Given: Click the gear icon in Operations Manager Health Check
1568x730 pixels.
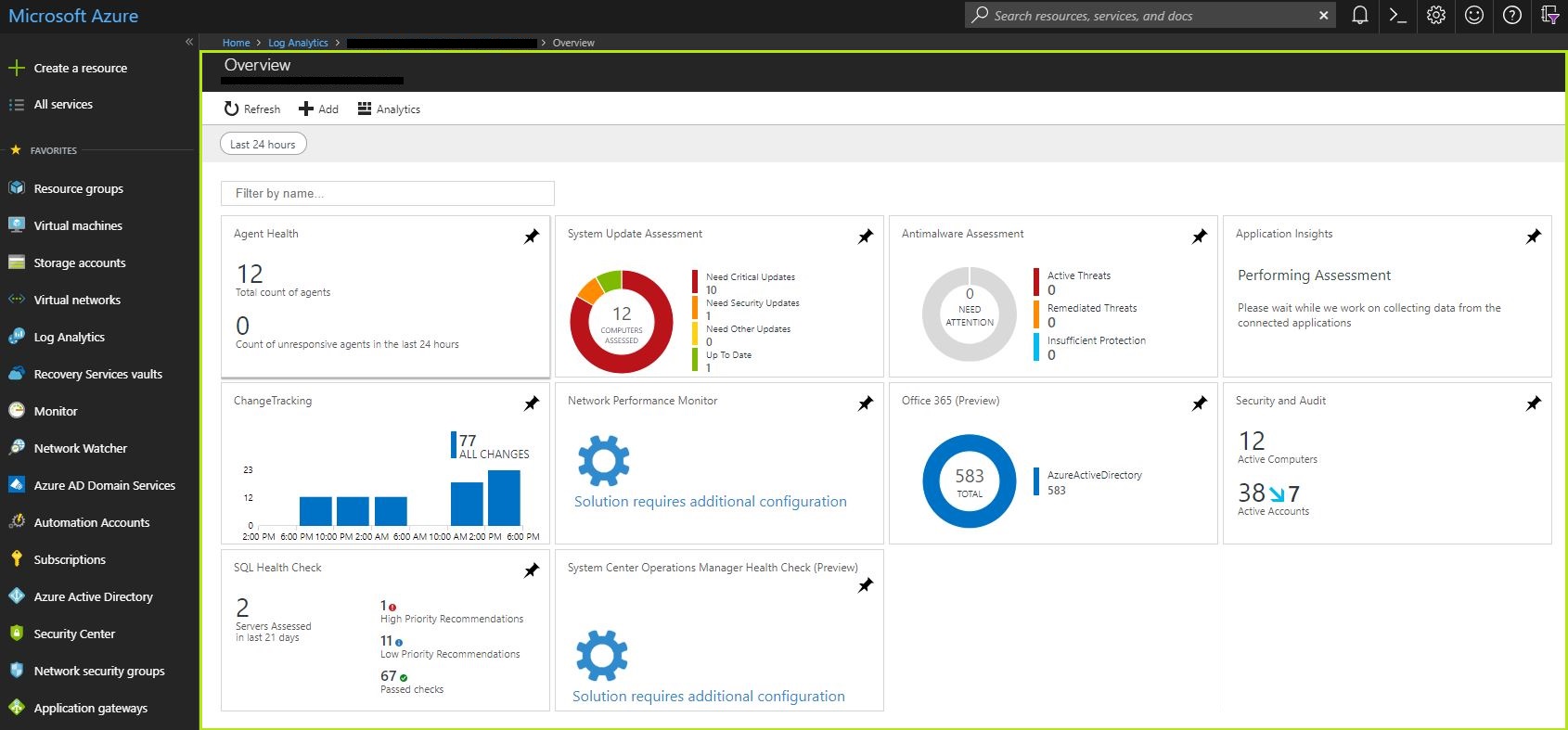Looking at the screenshot, I should point(602,656).
